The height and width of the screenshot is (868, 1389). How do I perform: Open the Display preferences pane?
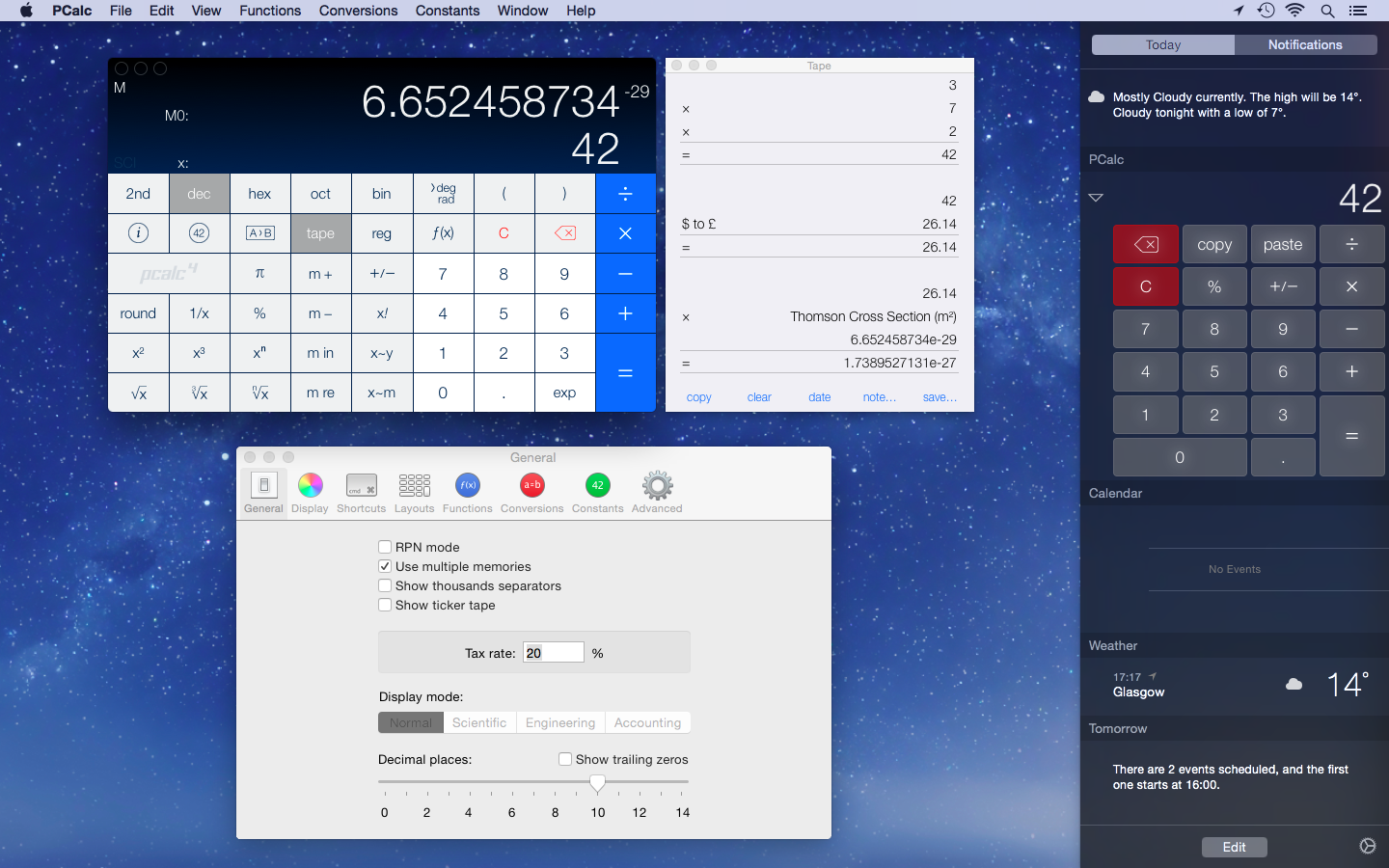pyautogui.click(x=310, y=492)
